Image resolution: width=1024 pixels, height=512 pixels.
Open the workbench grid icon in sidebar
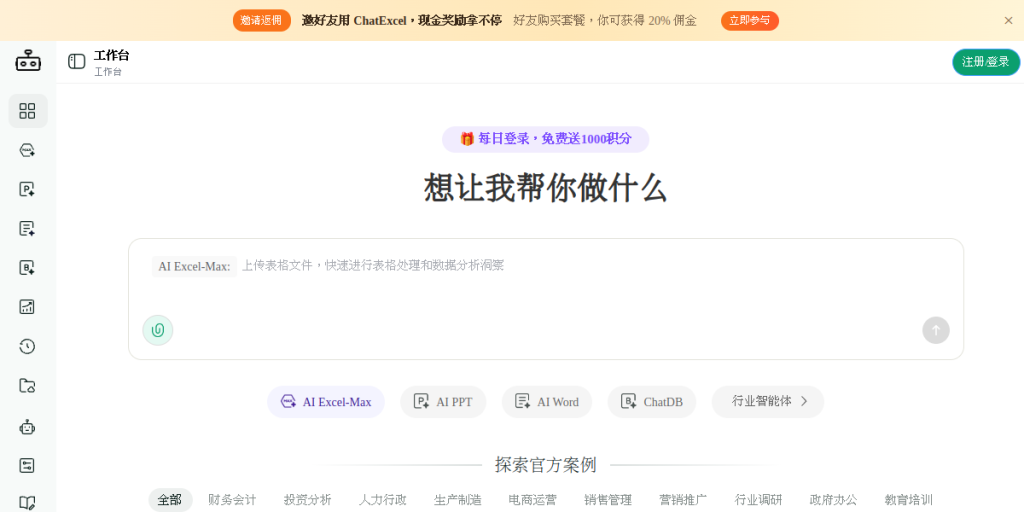(27, 111)
